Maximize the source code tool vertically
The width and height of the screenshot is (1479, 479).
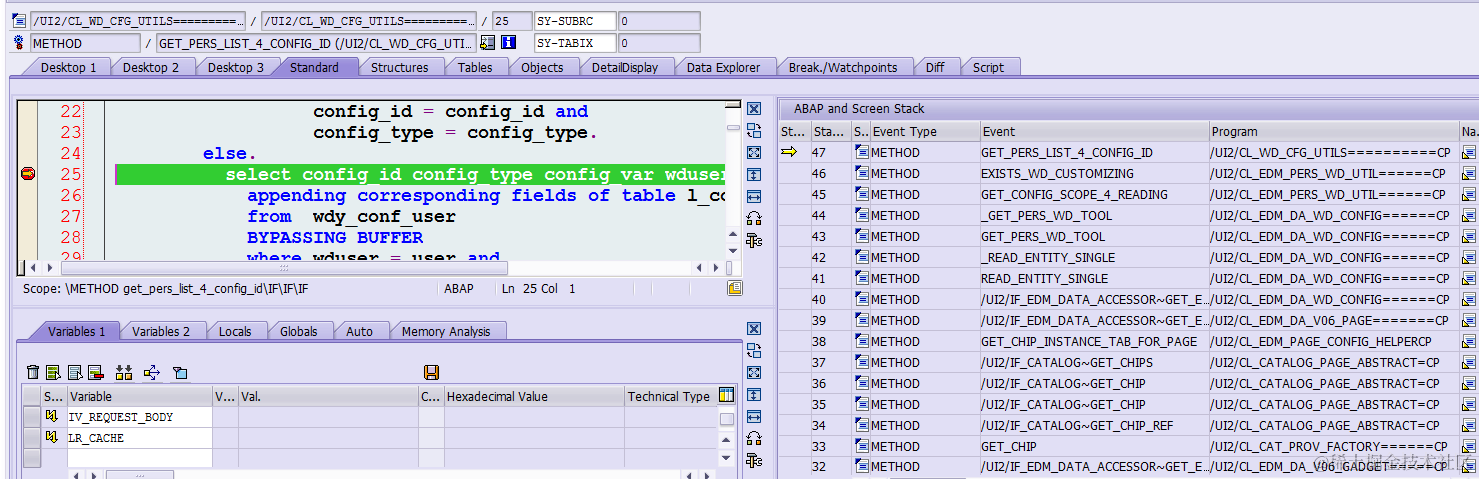click(x=754, y=174)
